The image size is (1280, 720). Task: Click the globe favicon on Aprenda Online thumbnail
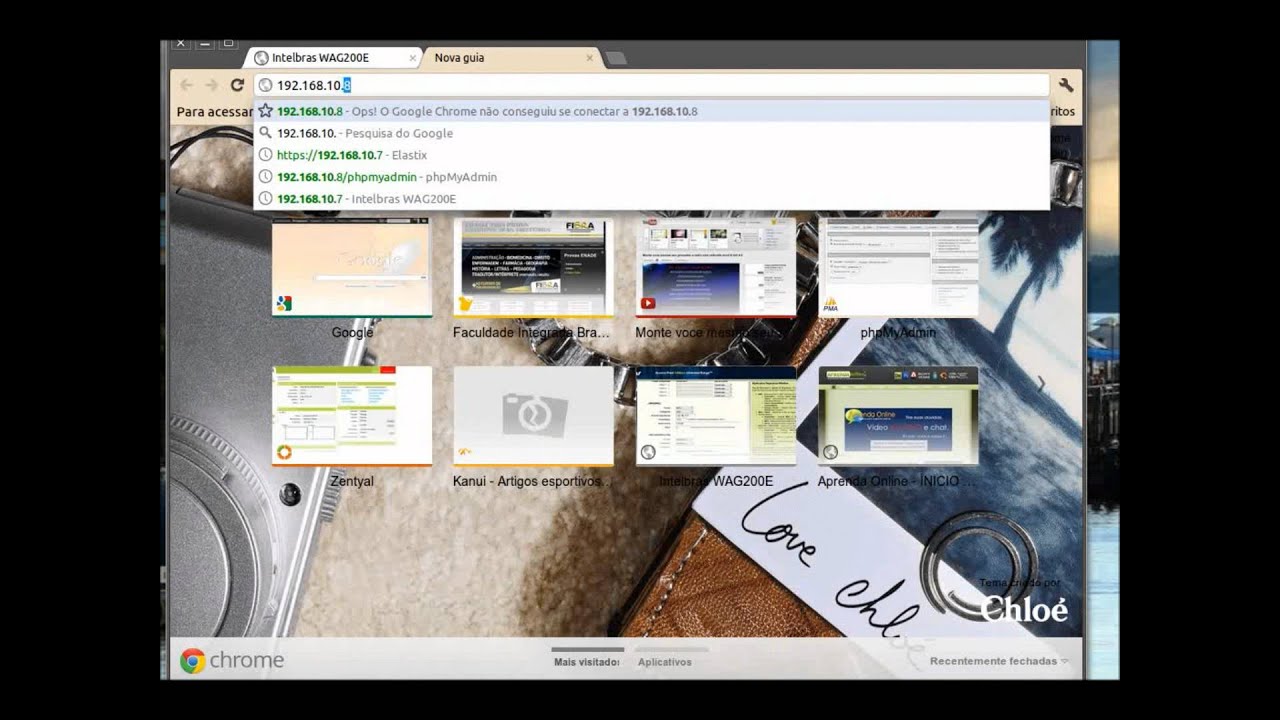pyautogui.click(x=830, y=453)
